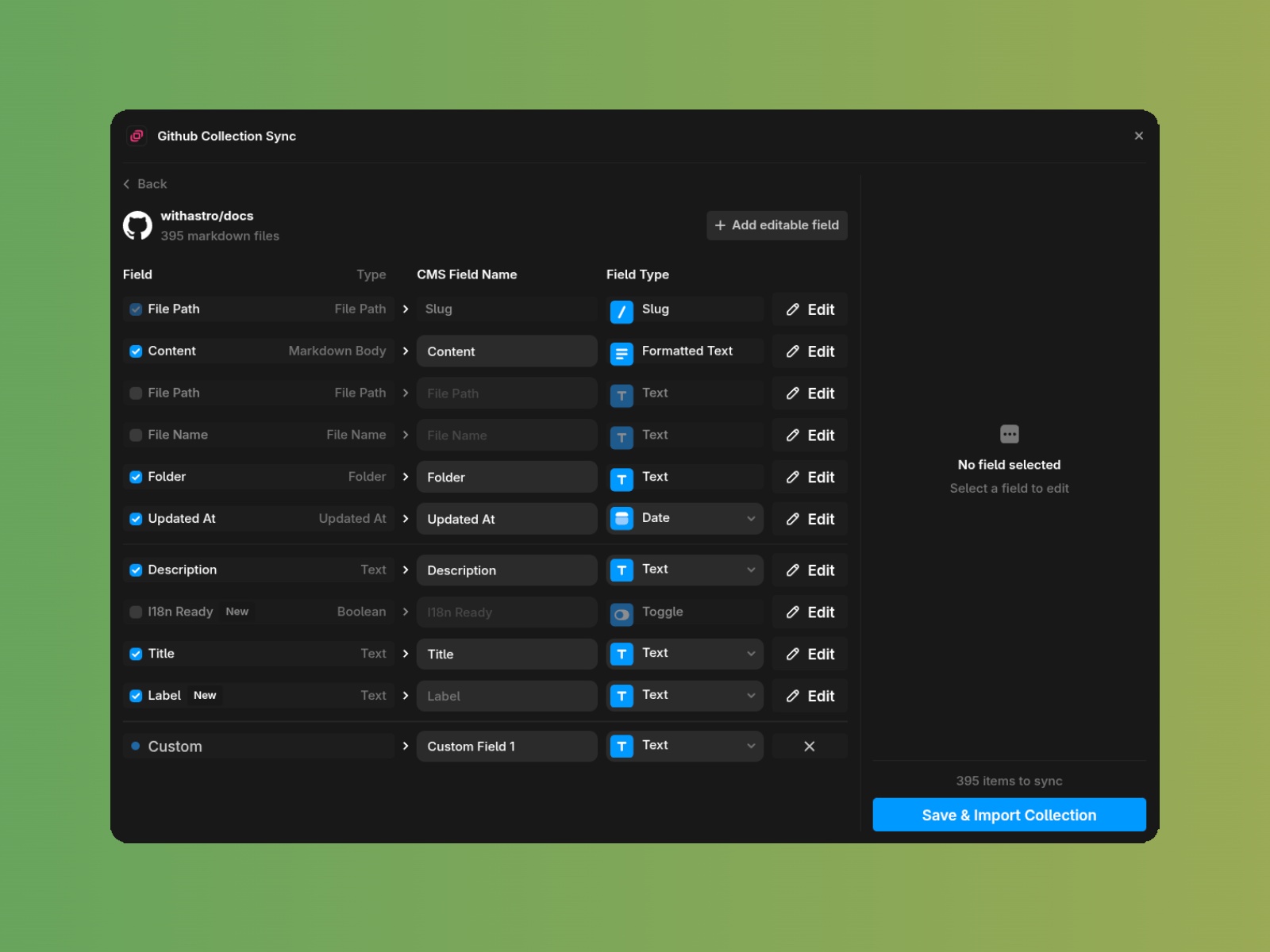This screenshot has height=952, width=1270.
Task: Expand the chevron next to Label field
Action: [406, 696]
